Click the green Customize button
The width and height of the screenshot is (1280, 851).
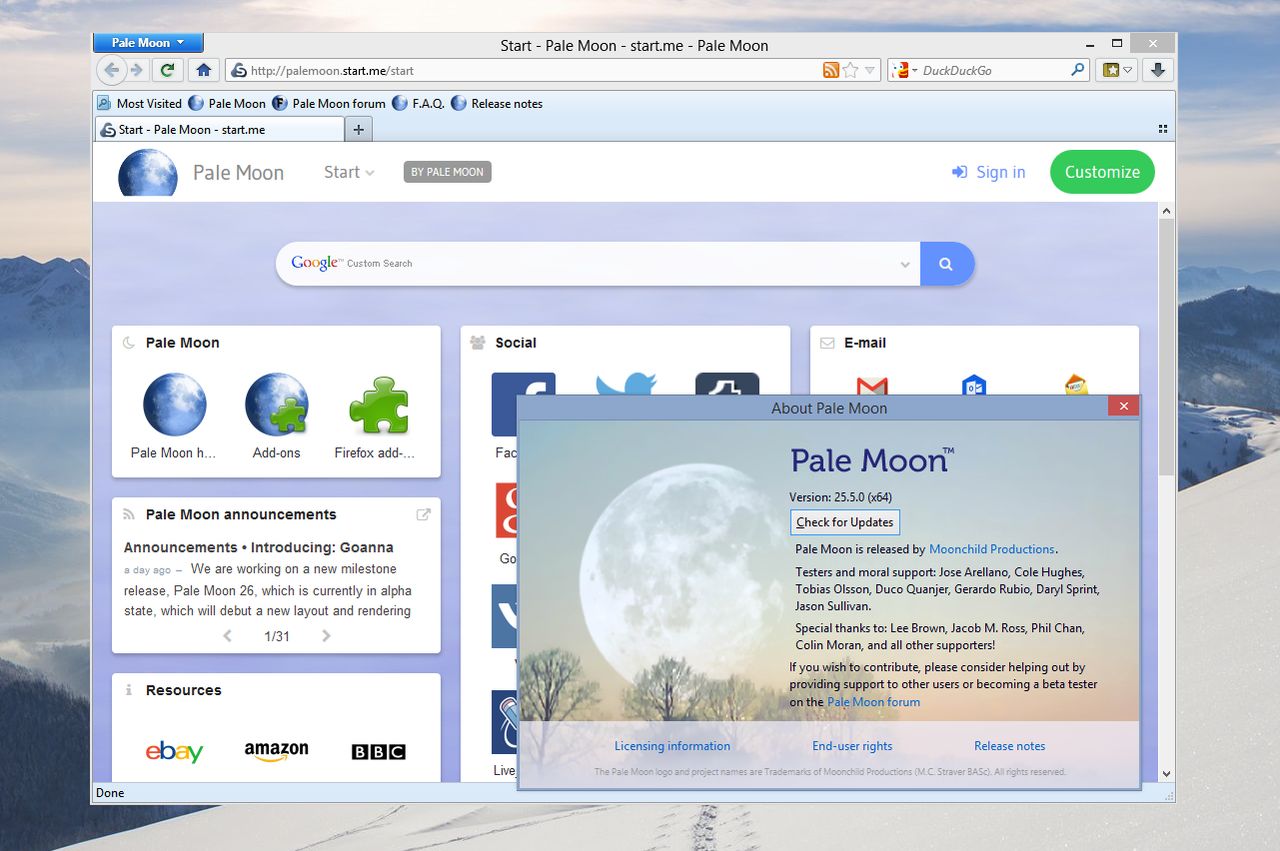tap(1102, 172)
